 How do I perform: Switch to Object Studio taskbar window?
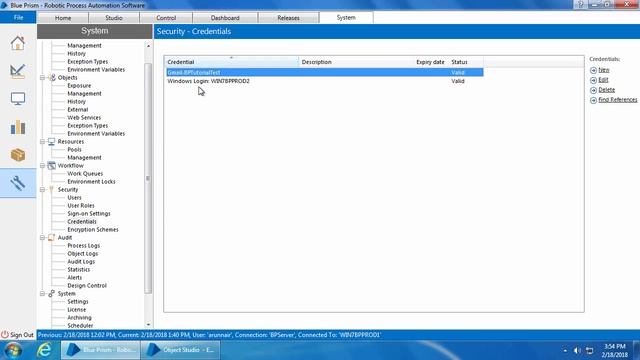[x=180, y=350]
